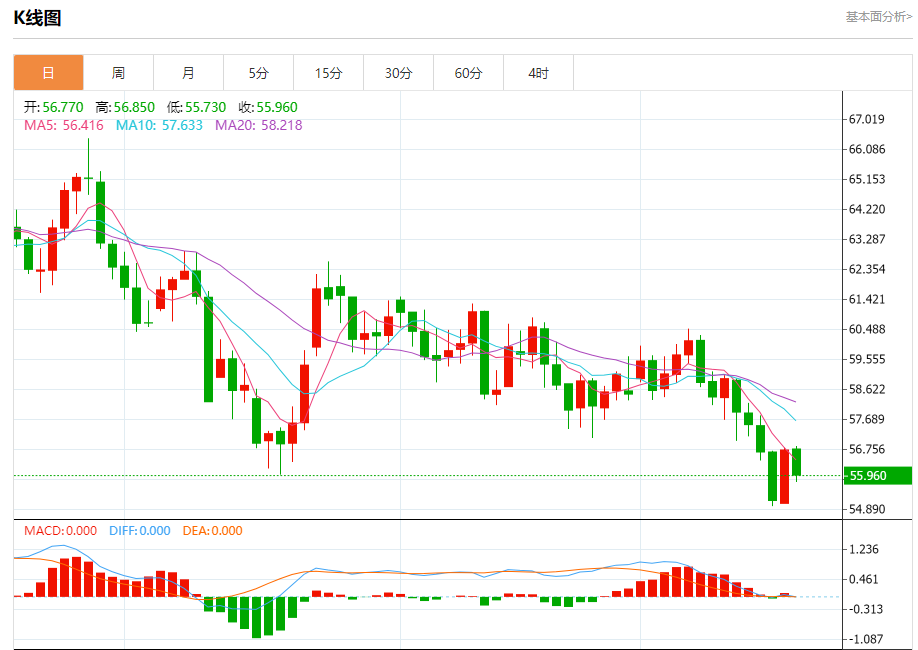Switch to the 月 monthly tab
This screenshot has height=650, width=918.
[x=188, y=73]
